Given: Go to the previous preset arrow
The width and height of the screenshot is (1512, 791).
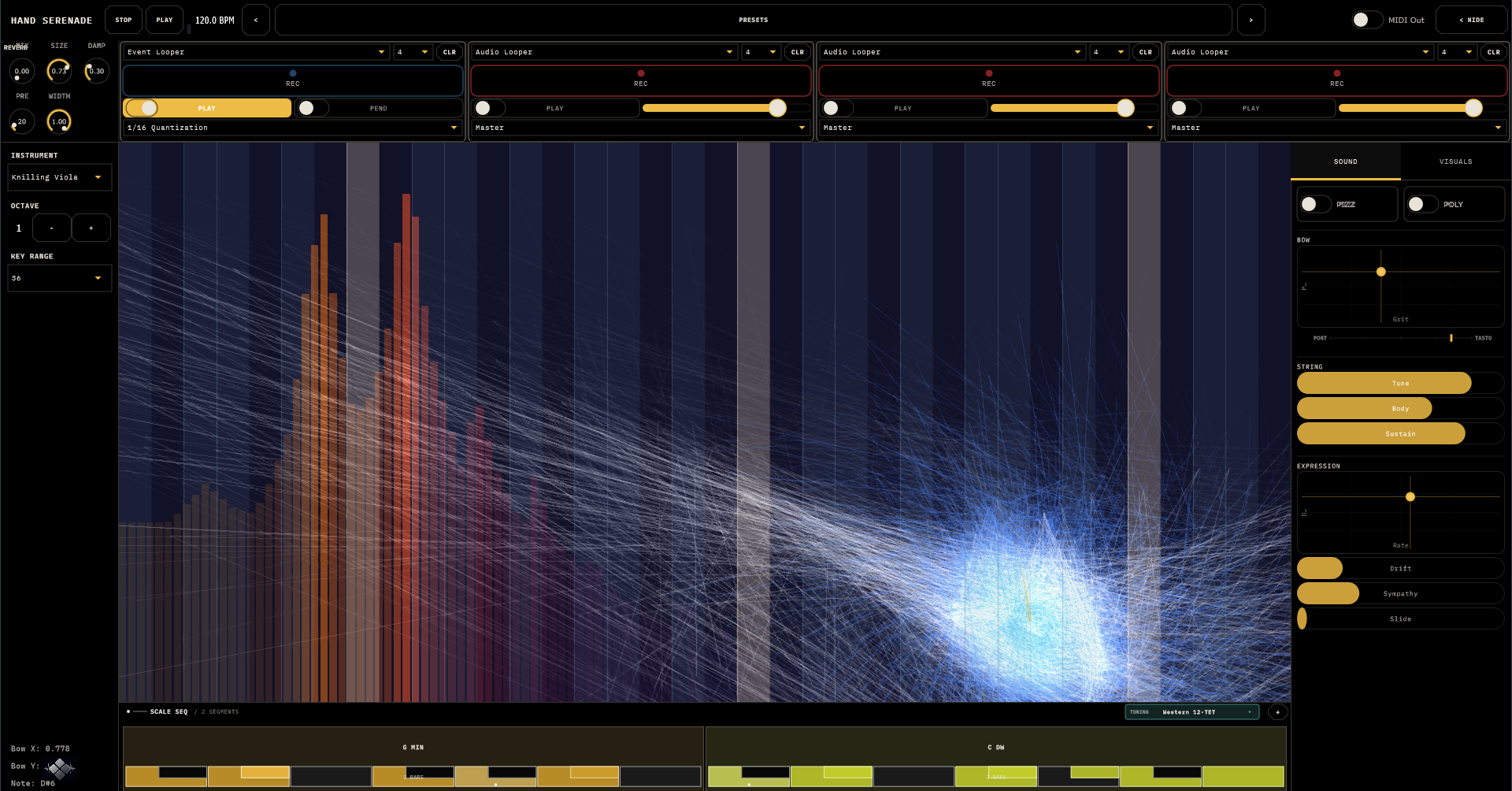Looking at the screenshot, I should click(256, 20).
